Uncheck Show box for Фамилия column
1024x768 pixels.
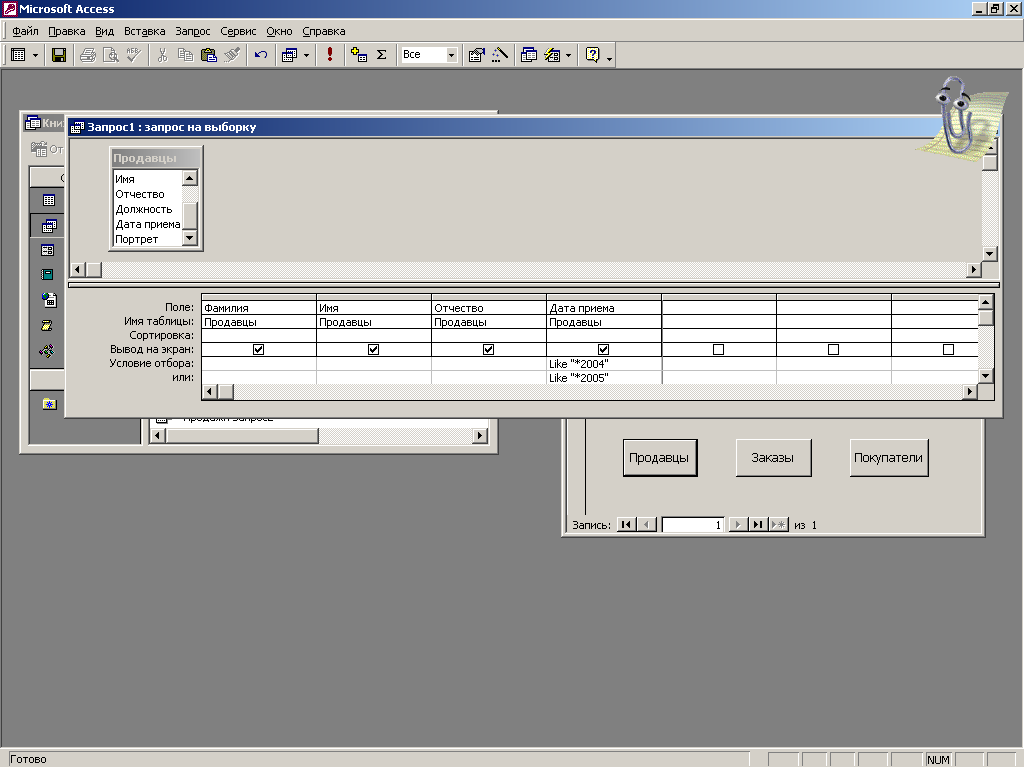(x=259, y=349)
